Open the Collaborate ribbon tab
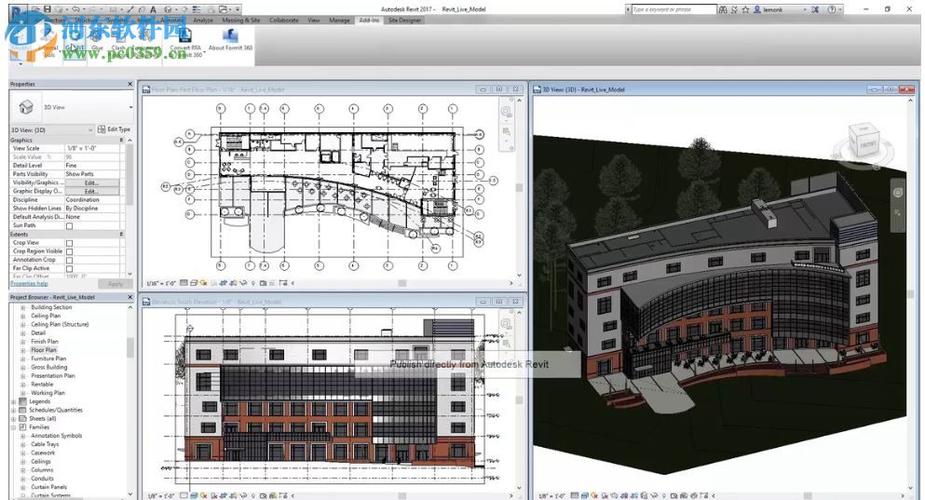The width and height of the screenshot is (925, 500). [284, 20]
